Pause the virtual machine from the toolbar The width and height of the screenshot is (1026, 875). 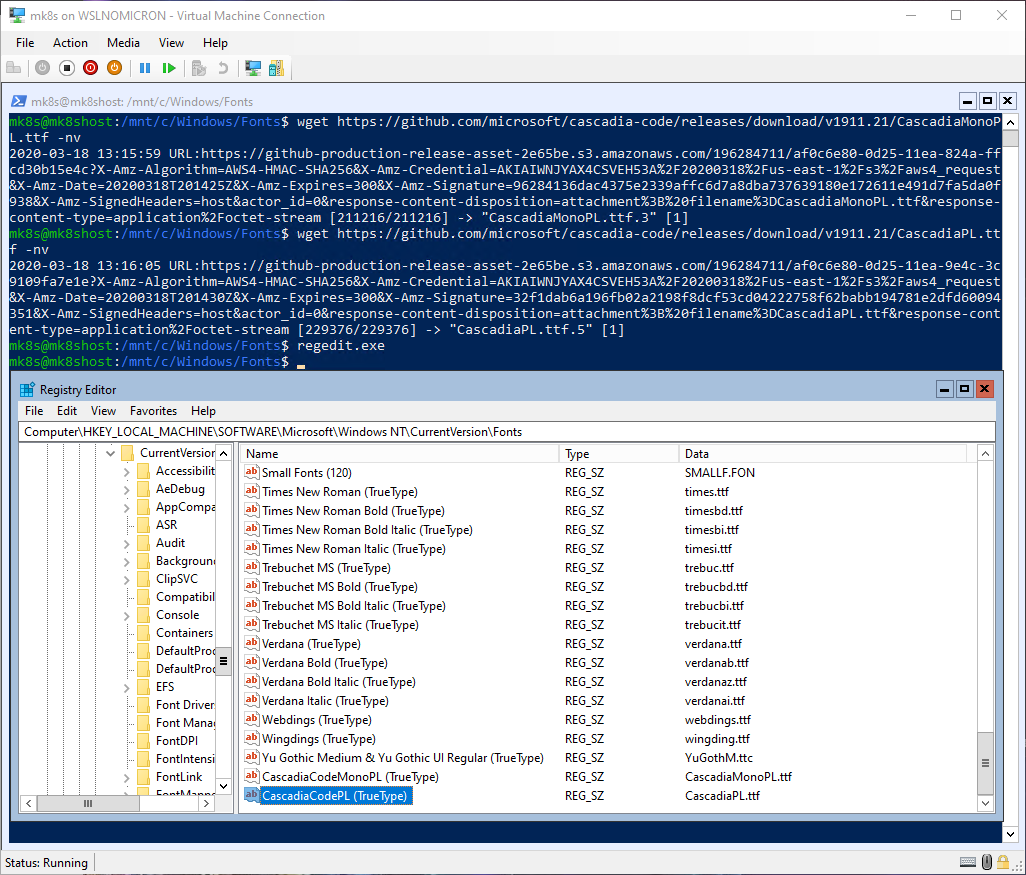tap(145, 68)
